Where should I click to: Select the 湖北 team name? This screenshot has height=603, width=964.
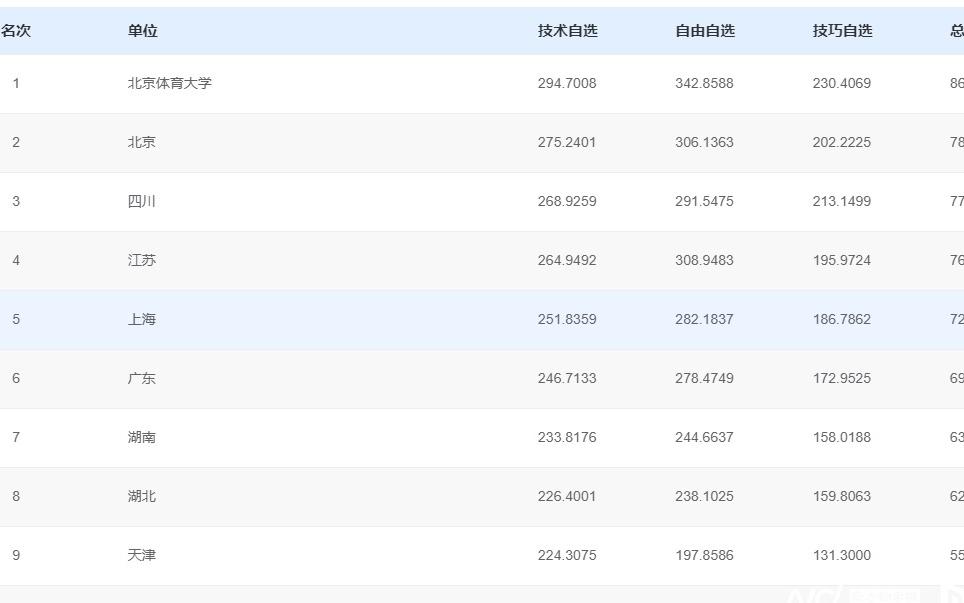[x=141, y=497]
